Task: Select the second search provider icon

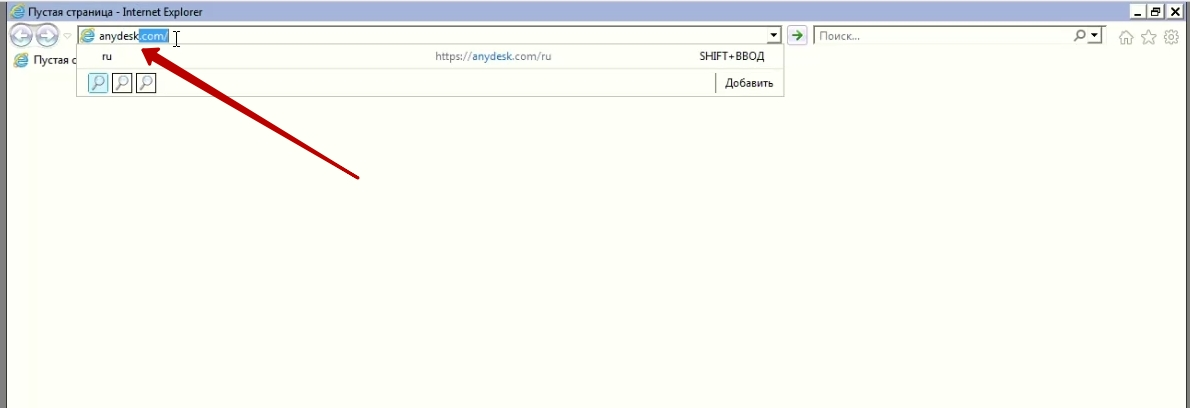Action: click(121, 83)
